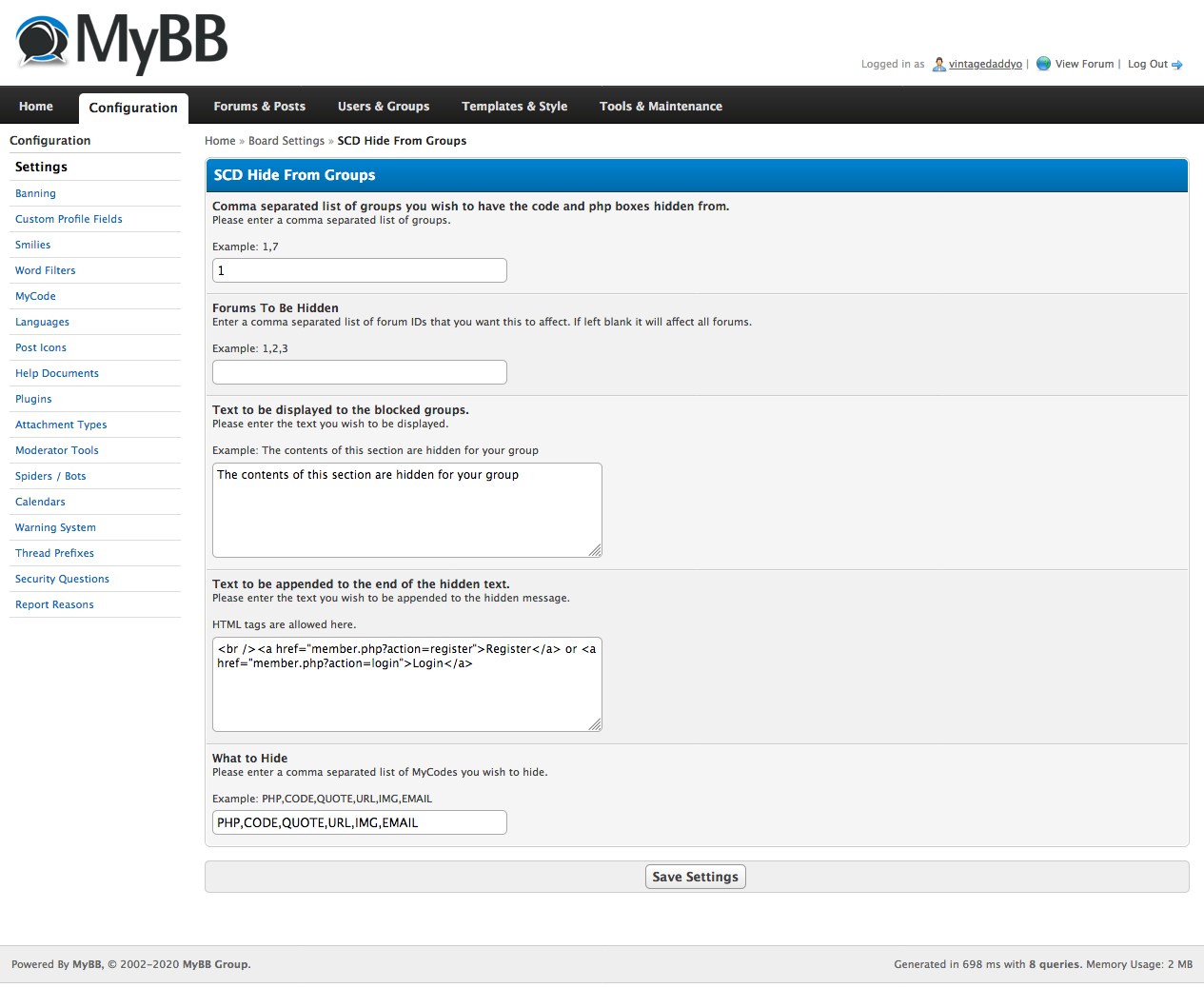1204x988 pixels.
Task: Save the settings with the Save Settings button
Action: 696,877
